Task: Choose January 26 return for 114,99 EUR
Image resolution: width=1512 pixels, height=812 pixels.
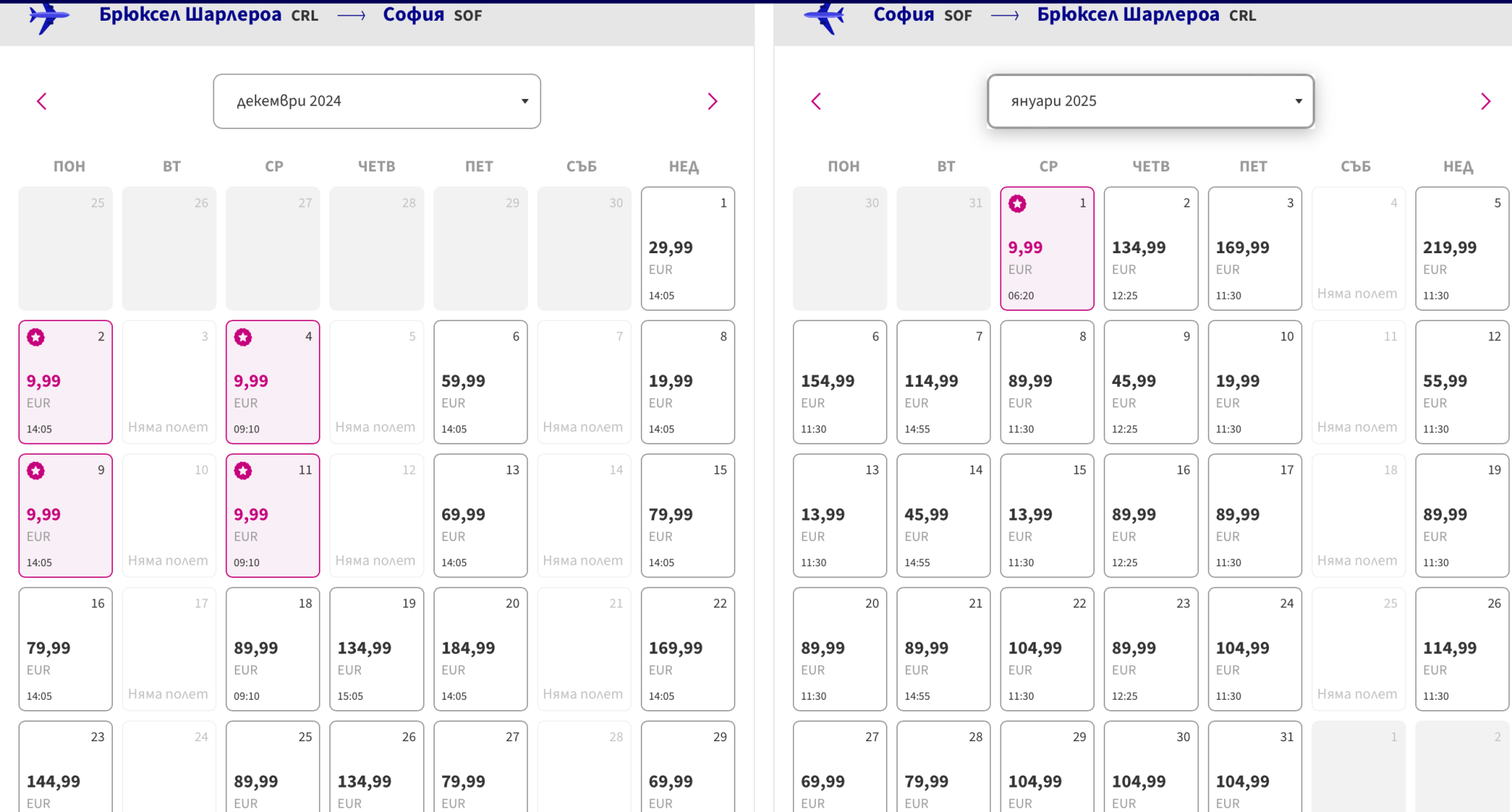Action: 1462,649
